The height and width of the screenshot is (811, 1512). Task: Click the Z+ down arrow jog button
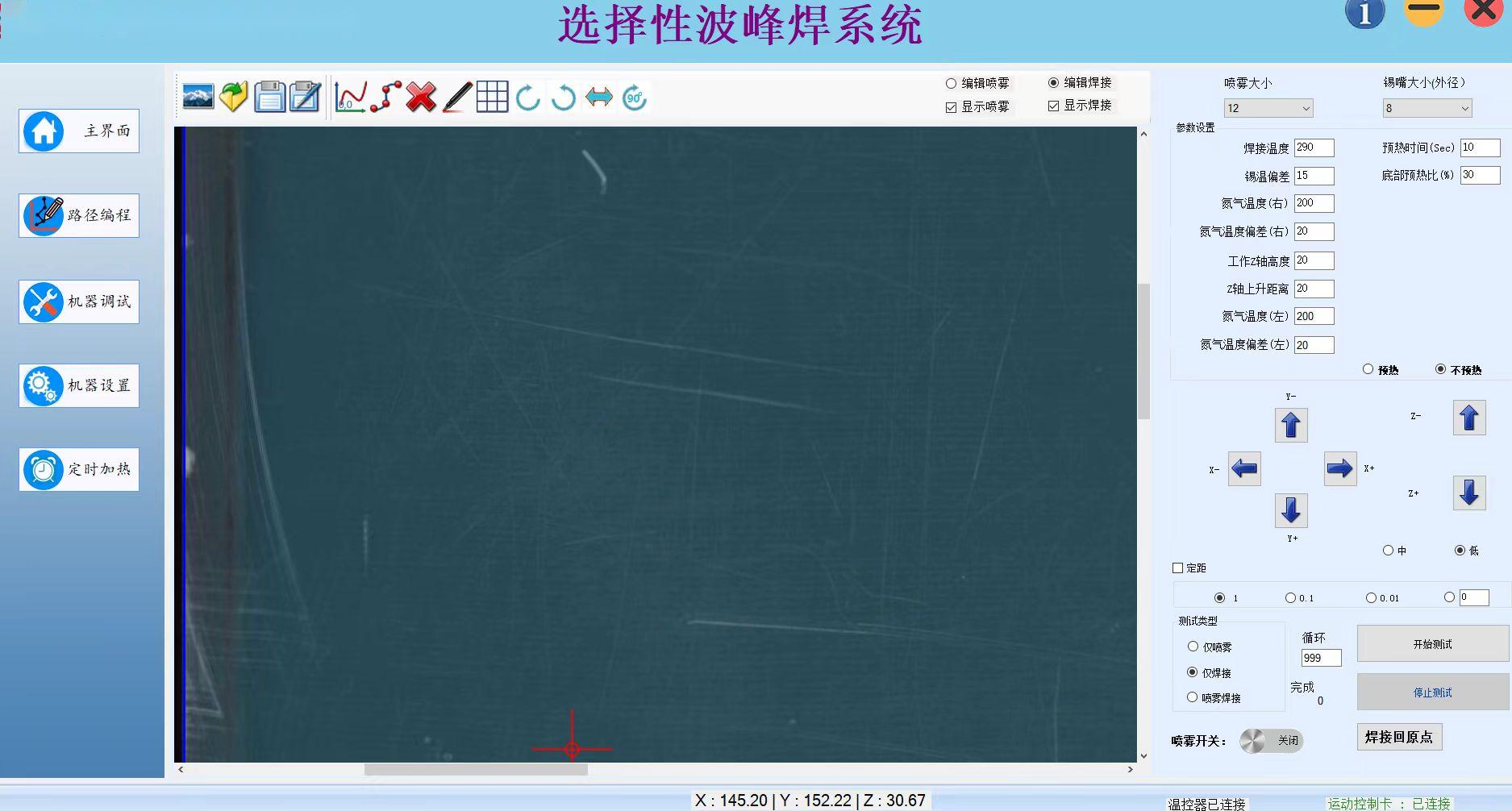pos(1469,493)
